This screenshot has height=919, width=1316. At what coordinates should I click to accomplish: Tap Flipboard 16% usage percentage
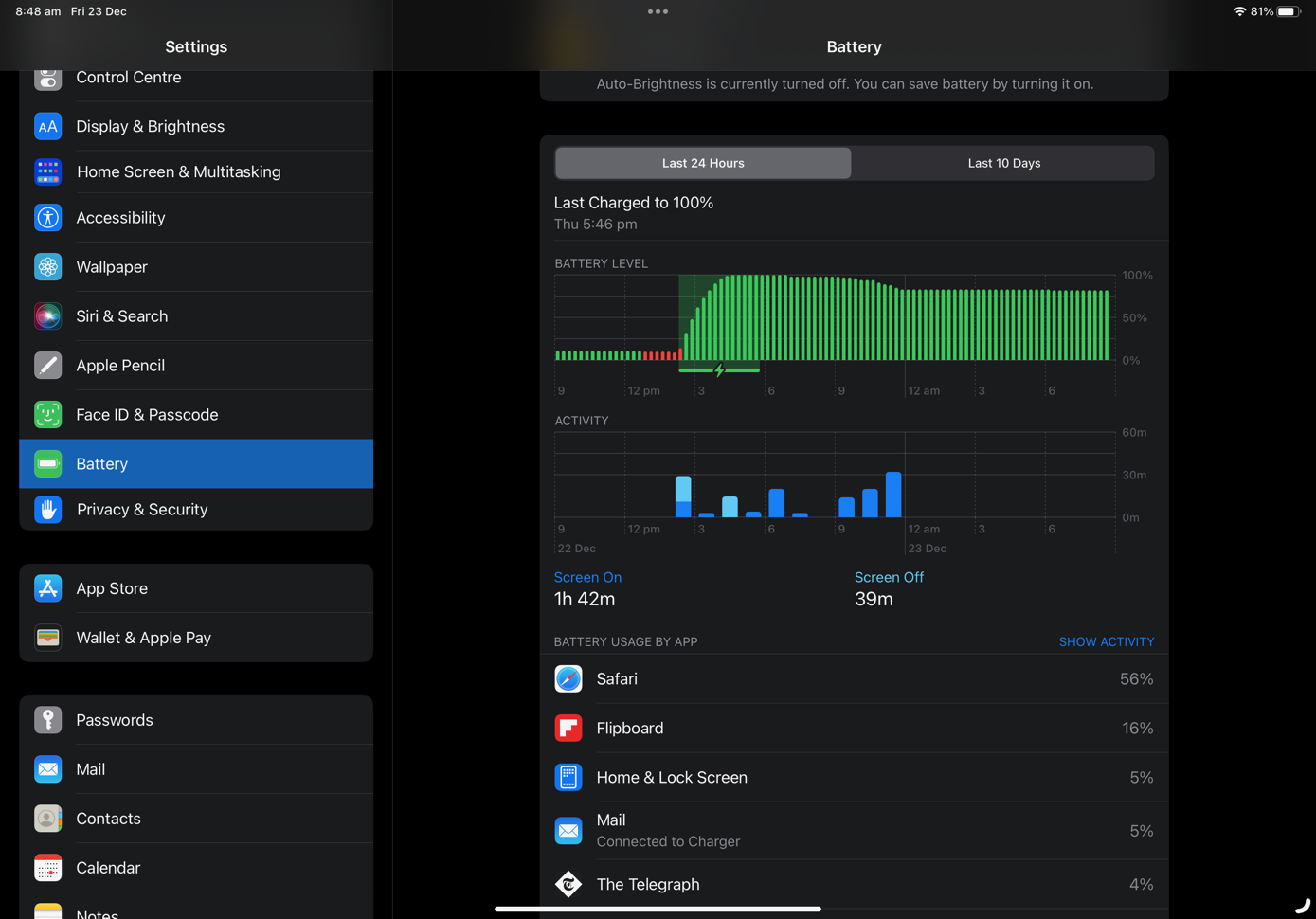click(x=1137, y=729)
